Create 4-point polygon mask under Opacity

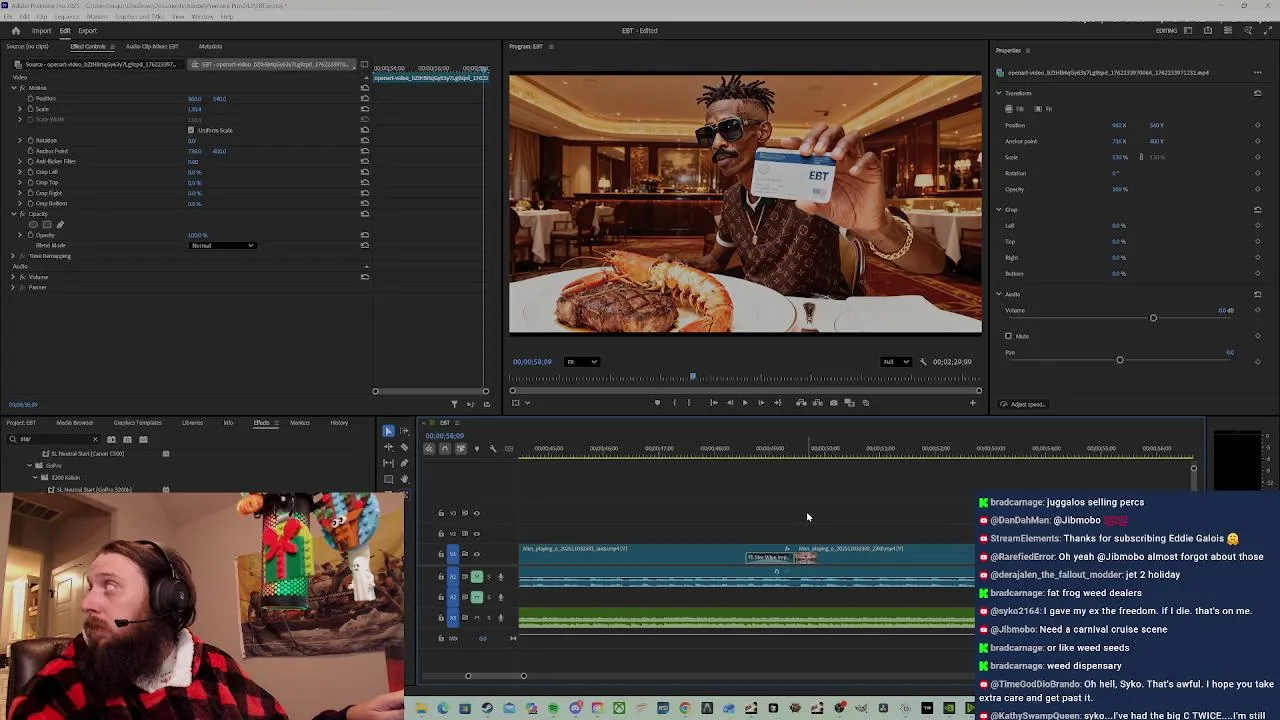click(46, 224)
